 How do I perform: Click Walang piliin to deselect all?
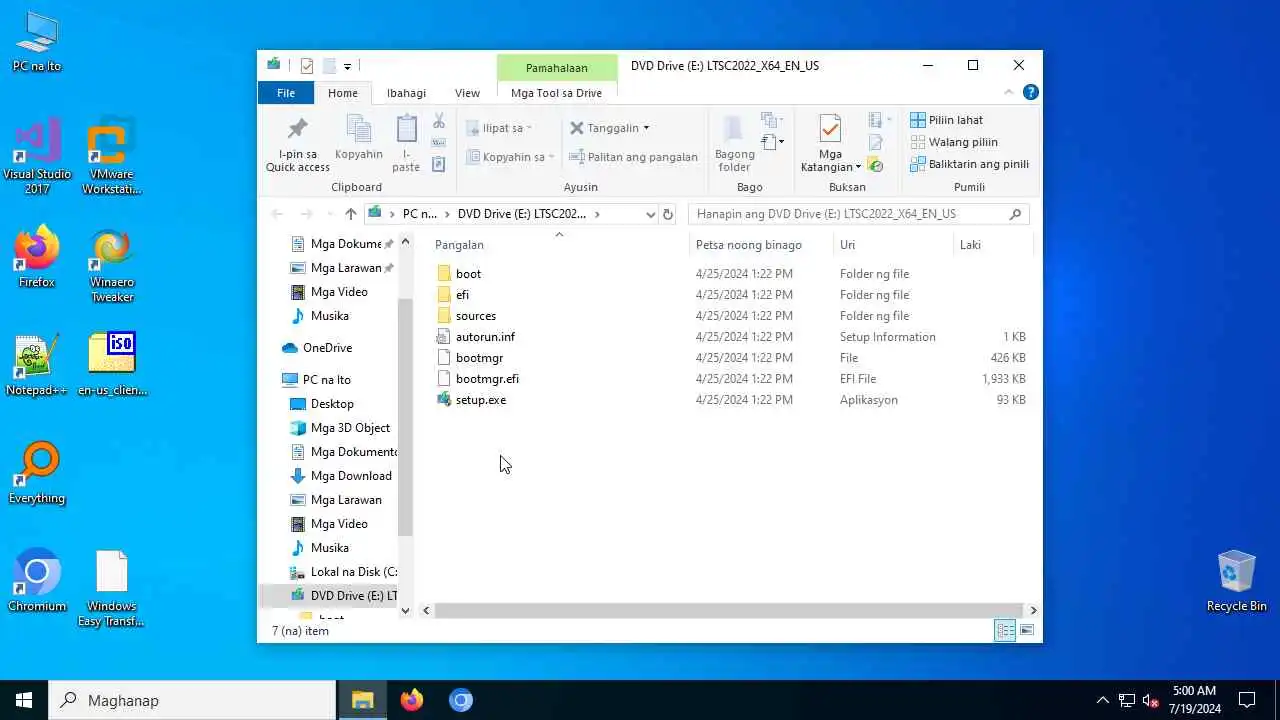[953, 142]
